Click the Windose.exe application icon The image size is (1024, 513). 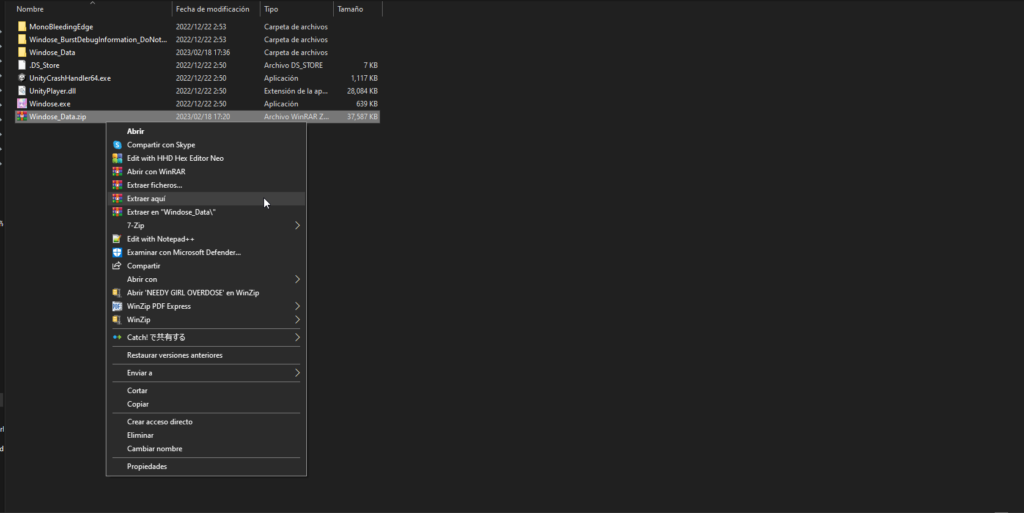pos(22,104)
